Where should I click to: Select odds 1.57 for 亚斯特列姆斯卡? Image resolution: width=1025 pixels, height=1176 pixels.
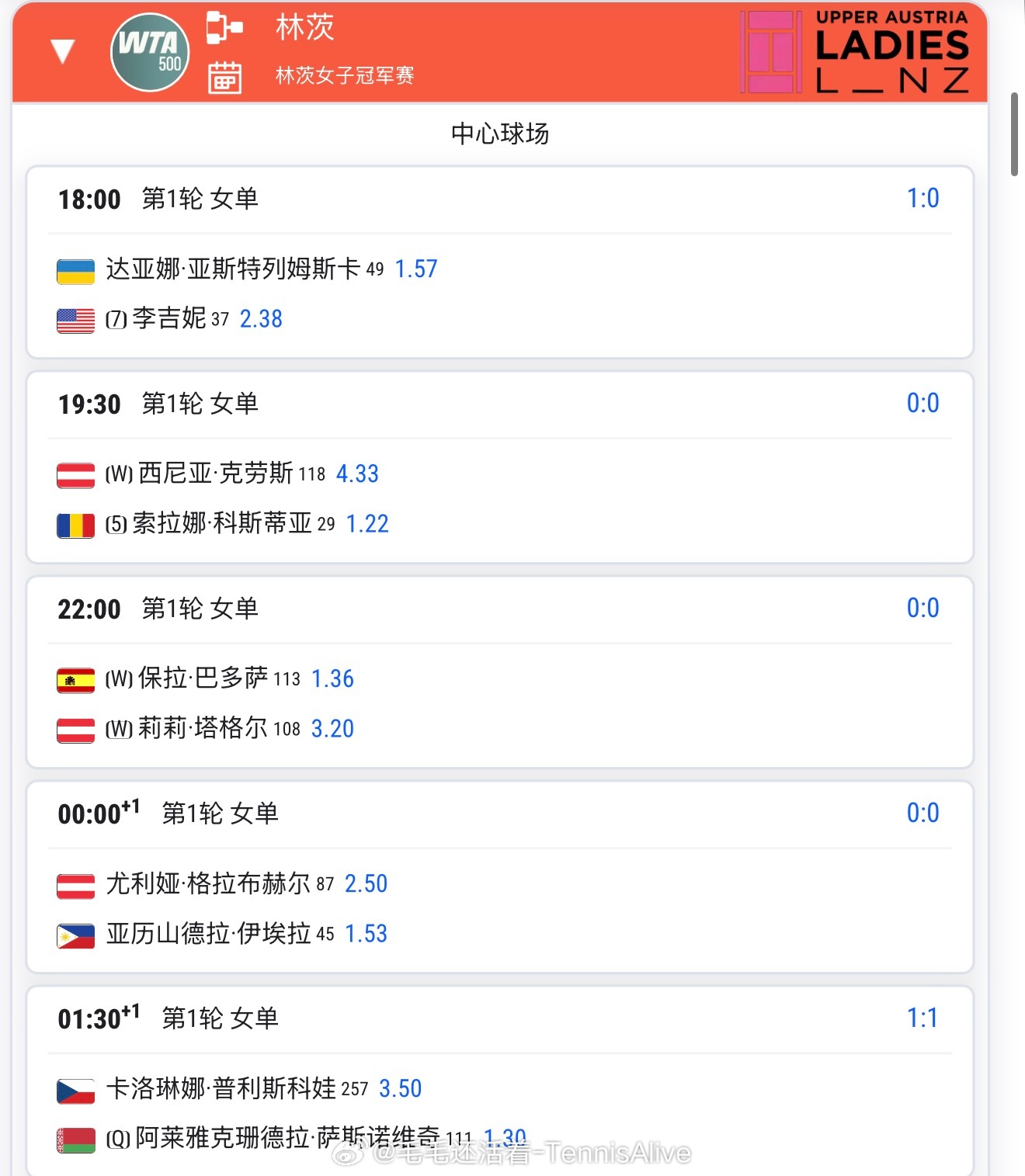point(416,269)
